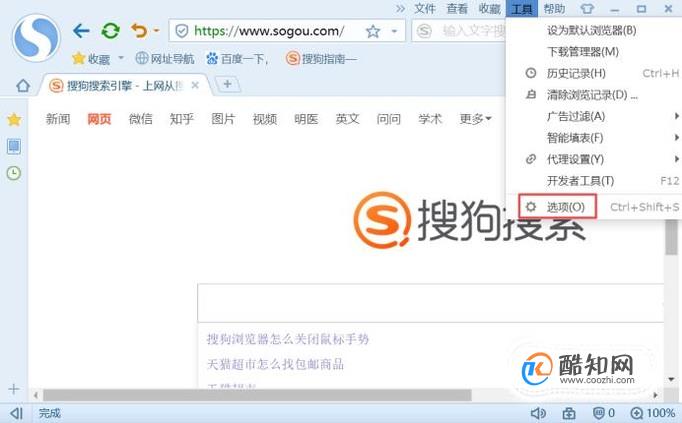The image size is (682, 423).
Task: Open a new tab with plus button
Action: tap(227, 84)
